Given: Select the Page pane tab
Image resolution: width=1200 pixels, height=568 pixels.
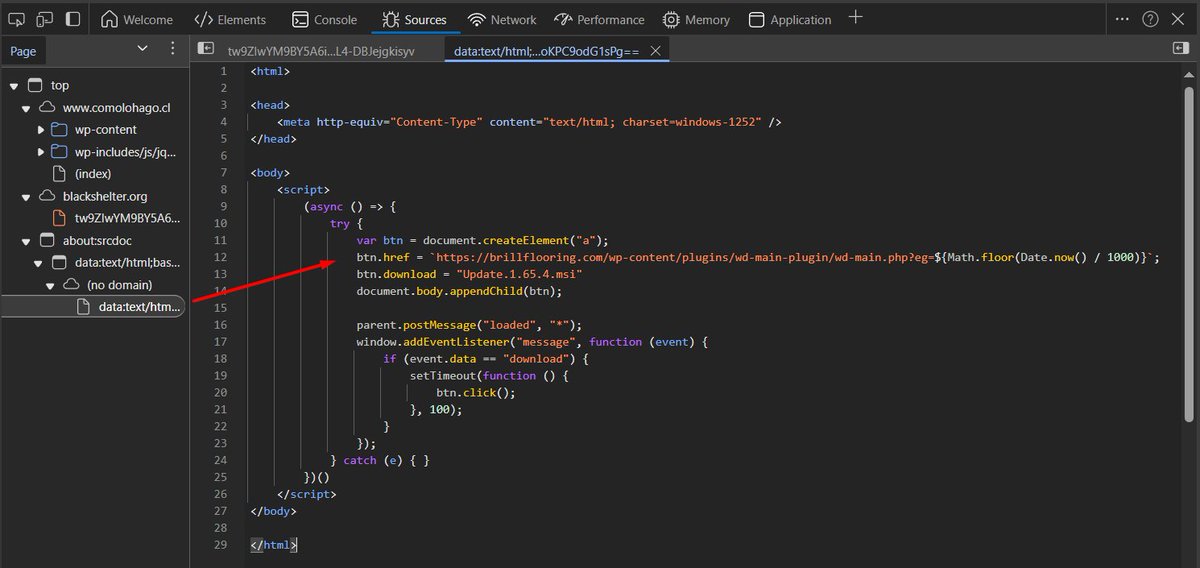Looking at the screenshot, I should 23,51.
